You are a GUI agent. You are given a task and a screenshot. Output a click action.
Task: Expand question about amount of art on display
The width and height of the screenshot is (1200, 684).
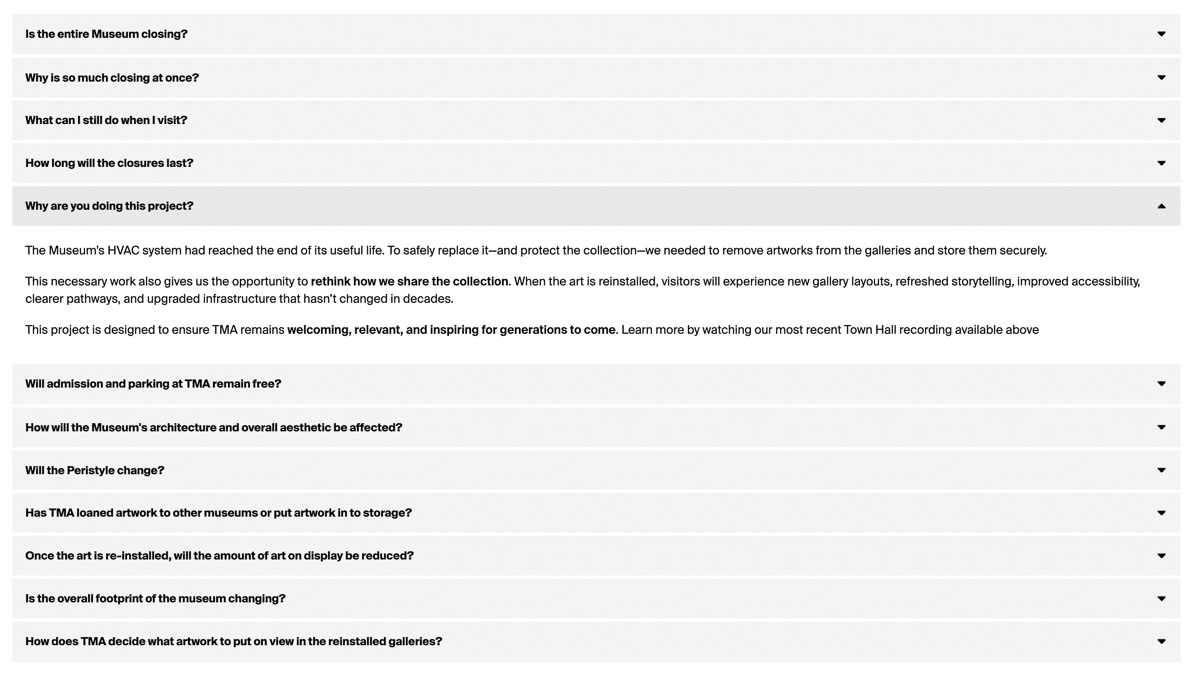tap(596, 556)
